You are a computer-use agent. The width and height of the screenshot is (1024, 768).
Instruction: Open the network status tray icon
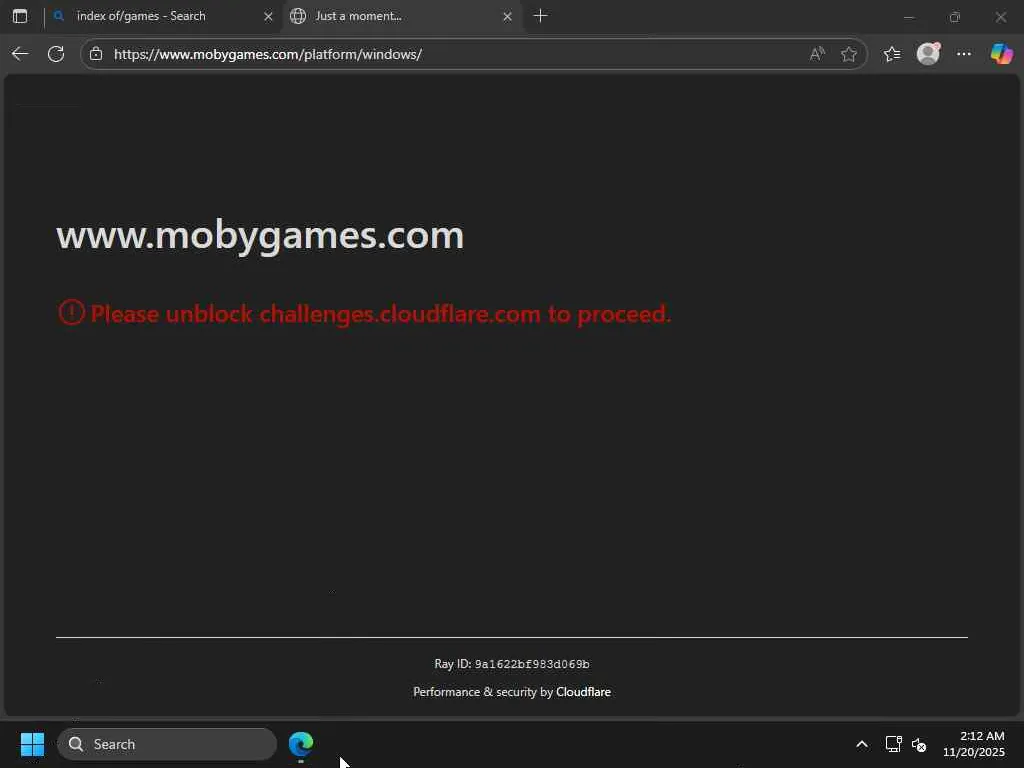tap(893, 744)
